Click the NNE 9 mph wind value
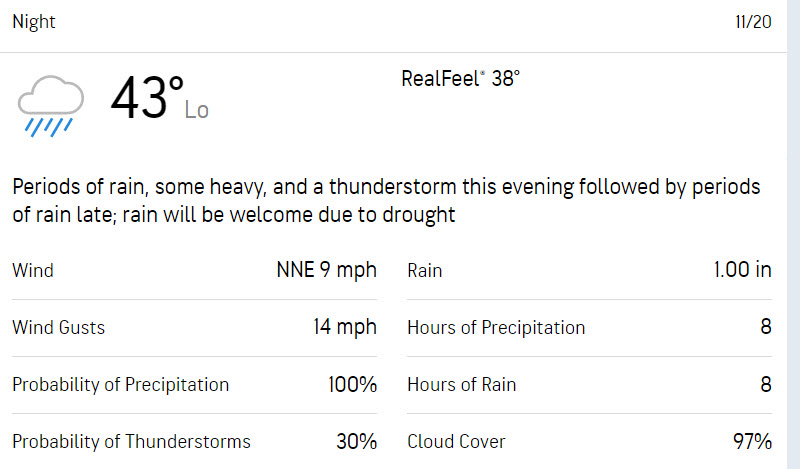Screen dimensions: 800x469 tap(327, 270)
